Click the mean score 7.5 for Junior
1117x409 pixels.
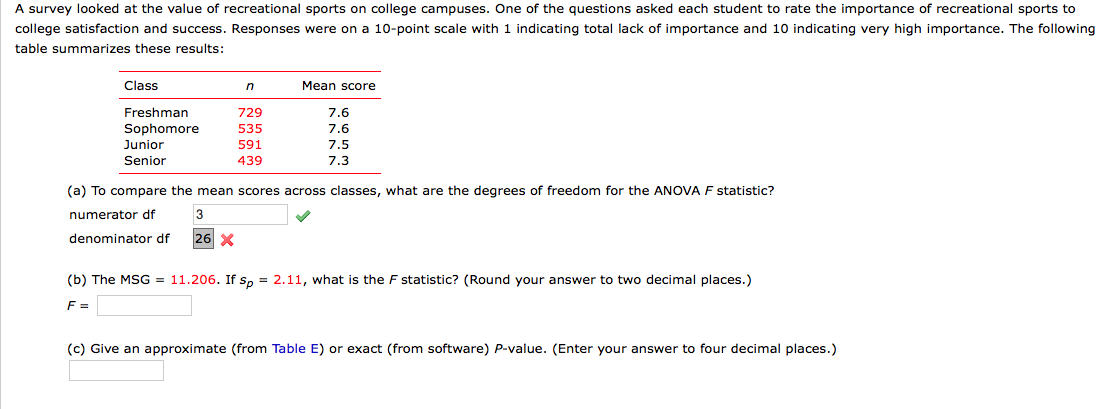[x=338, y=145]
